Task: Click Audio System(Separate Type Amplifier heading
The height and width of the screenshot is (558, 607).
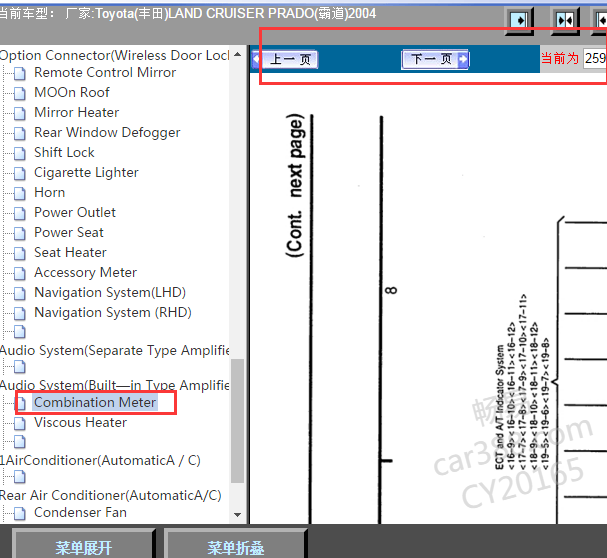Action: coord(115,350)
